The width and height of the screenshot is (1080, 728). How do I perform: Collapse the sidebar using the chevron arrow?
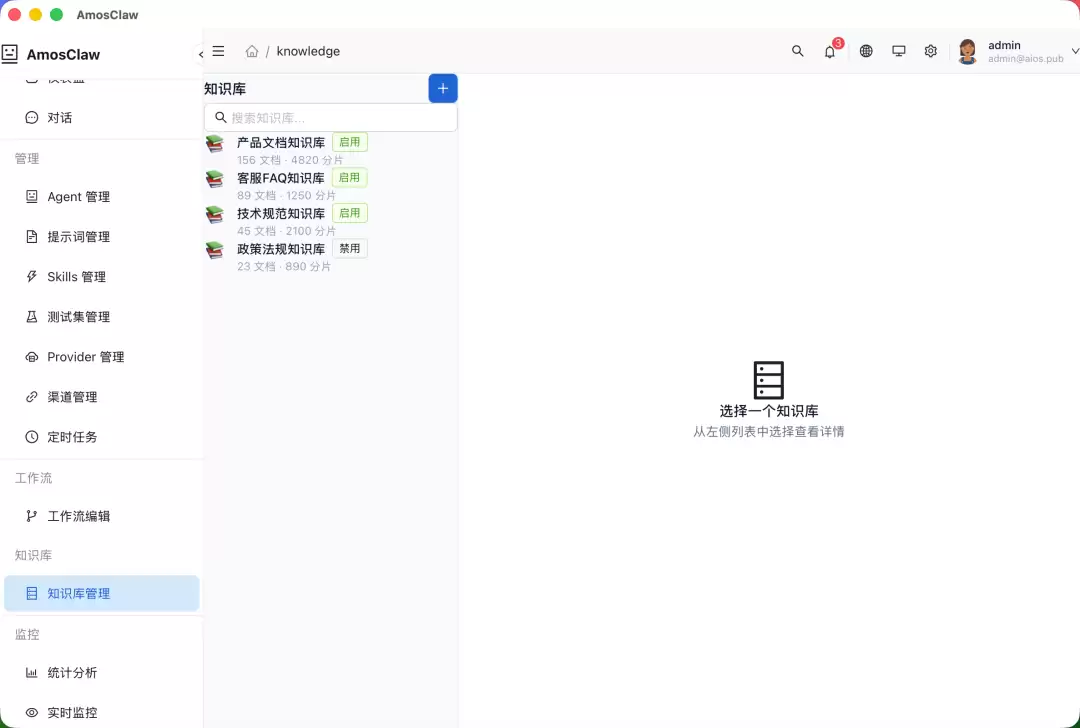click(200, 54)
